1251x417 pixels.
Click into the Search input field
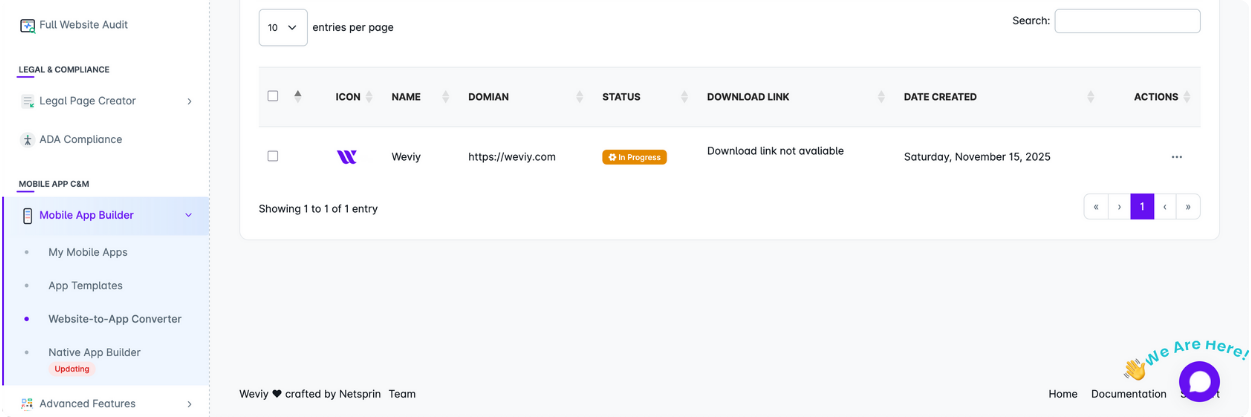coord(1127,21)
